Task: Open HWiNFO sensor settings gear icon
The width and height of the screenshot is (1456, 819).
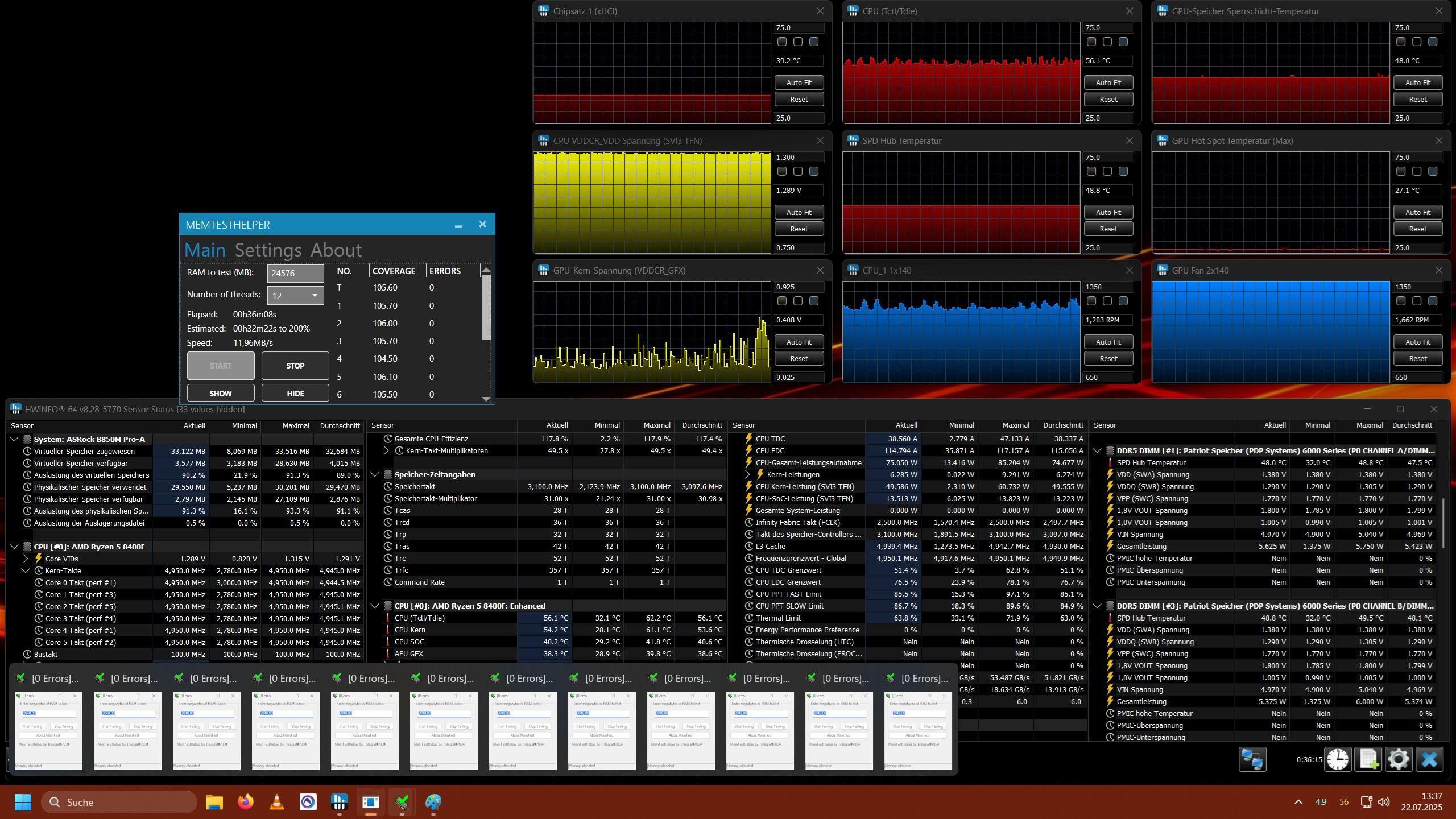Action: coord(1399,759)
